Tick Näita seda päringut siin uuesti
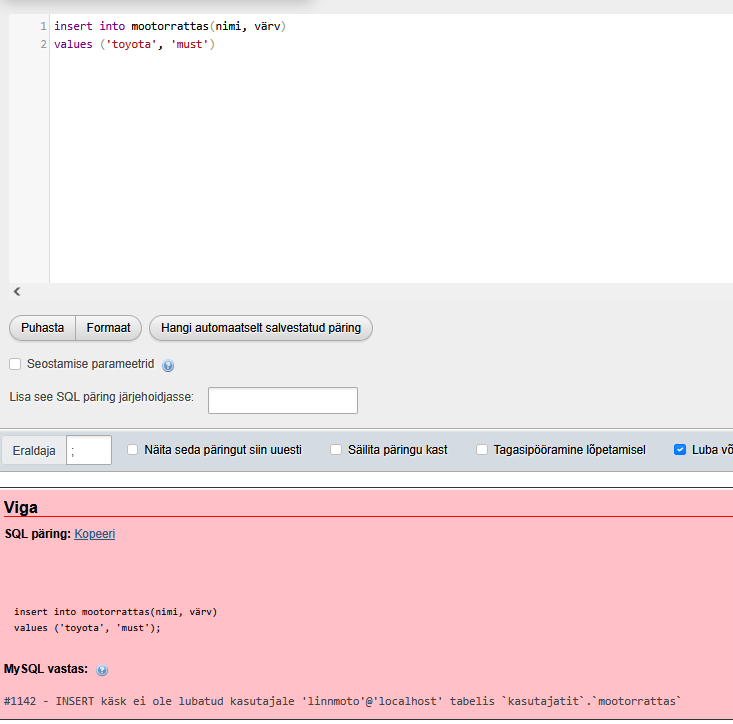Image resolution: width=733 pixels, height=724 pixels. pos(133,450)
